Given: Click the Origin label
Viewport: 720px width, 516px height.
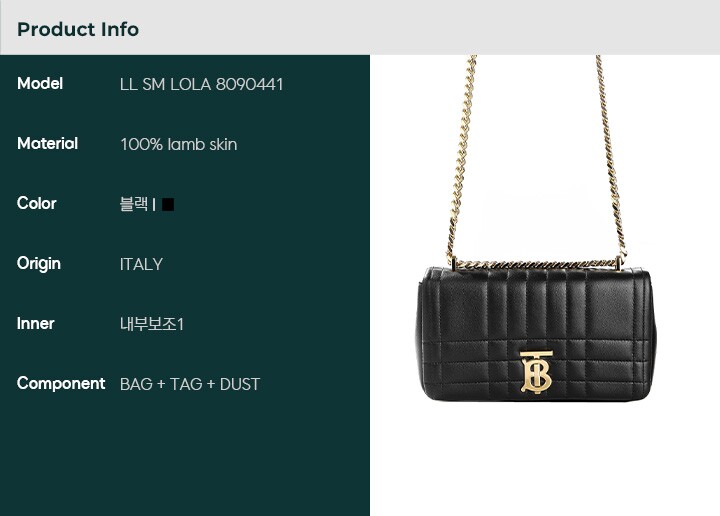Looking at the screenshot, I should click(x=39, y=264).
